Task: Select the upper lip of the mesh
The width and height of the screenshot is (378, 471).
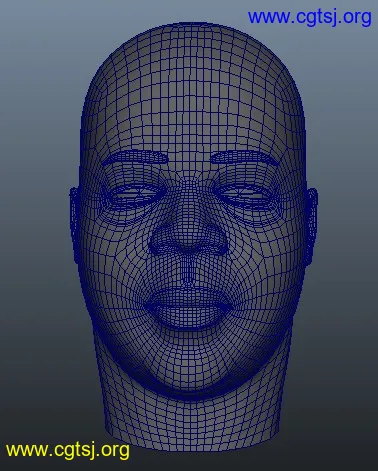Action: click(189, 296)
